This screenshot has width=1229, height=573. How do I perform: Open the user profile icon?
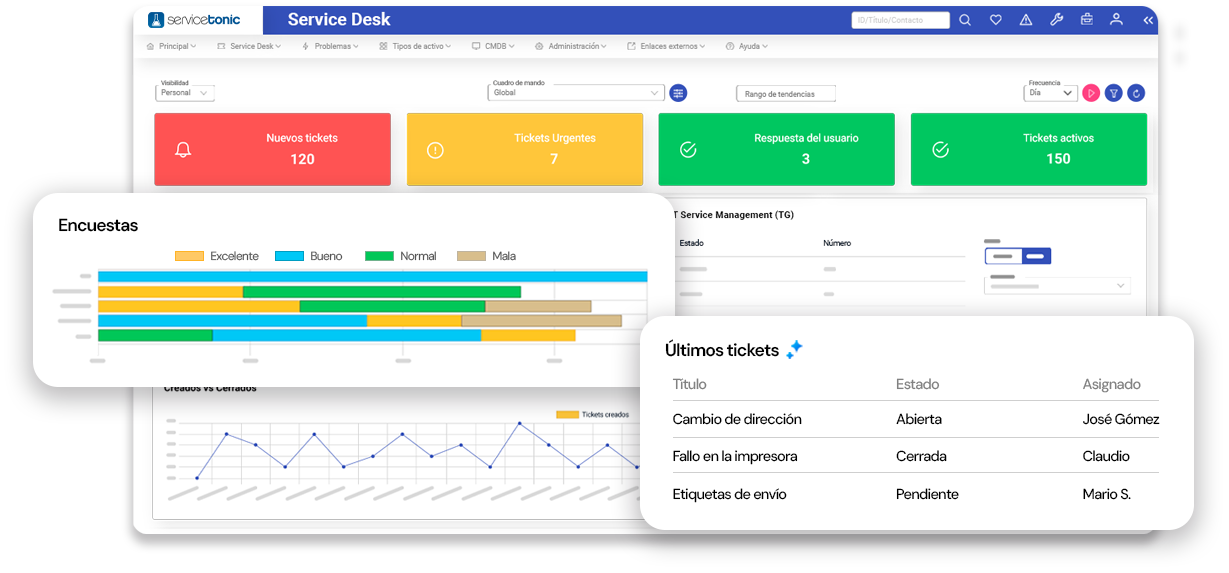click(x=1116, y=20)
